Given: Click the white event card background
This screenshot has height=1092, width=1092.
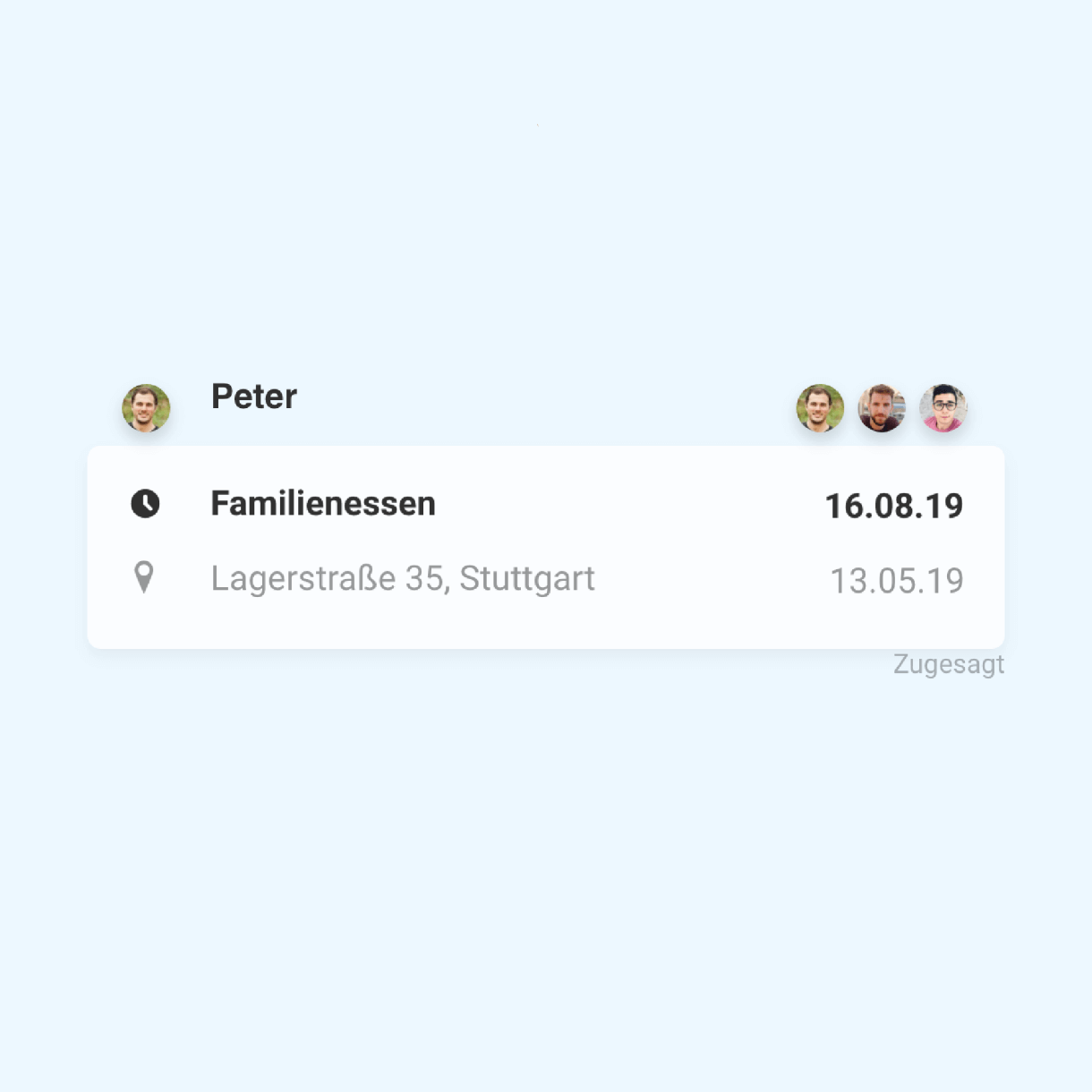Looking at the screenshot, I should coord(546,548).
